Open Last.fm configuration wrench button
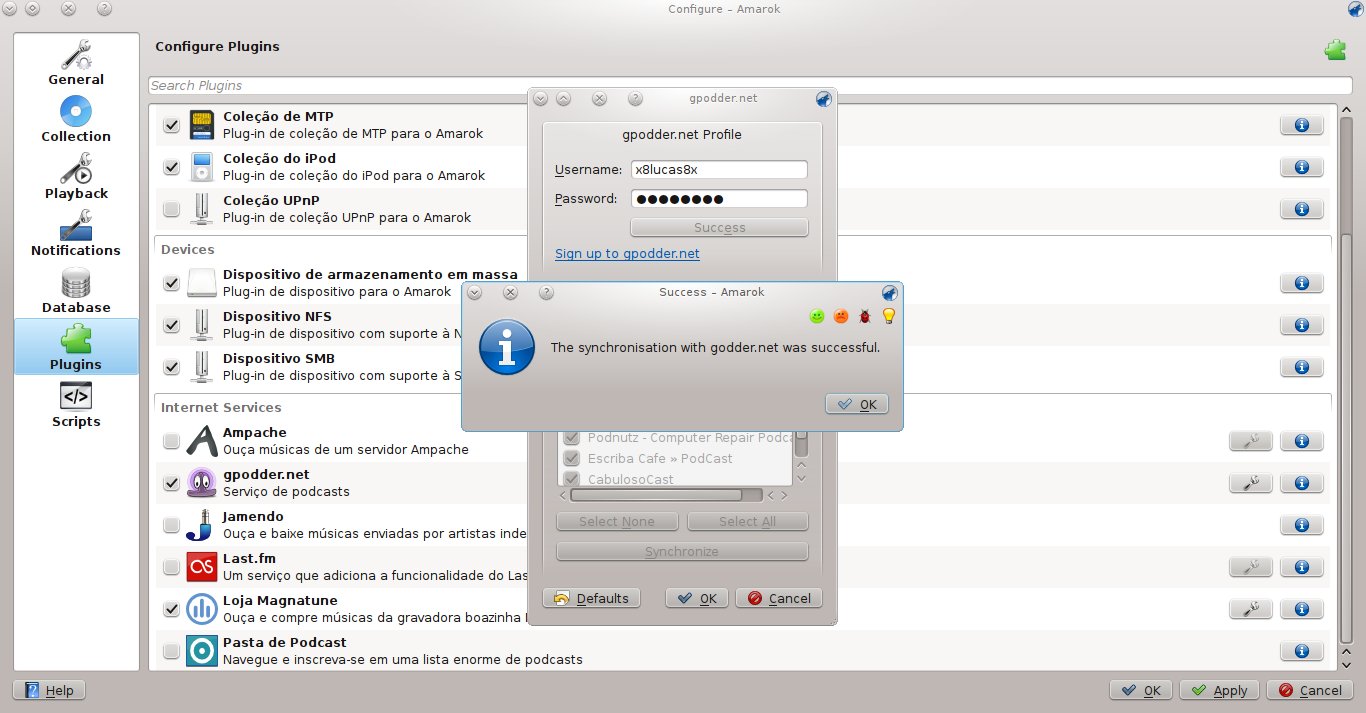The width and height of the screenshot is (1366, 713). pos(1250,567)
